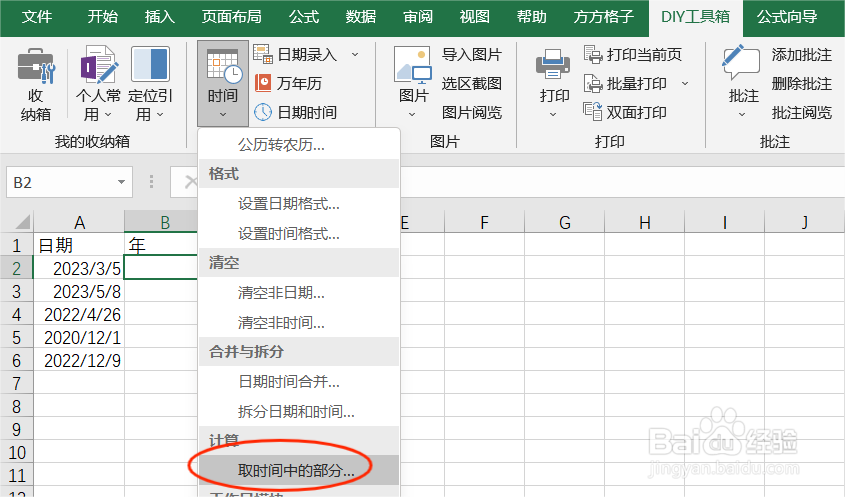Click the 图片阅览 button
Viewport: 845px width, 497px height.
coord(472,112)
